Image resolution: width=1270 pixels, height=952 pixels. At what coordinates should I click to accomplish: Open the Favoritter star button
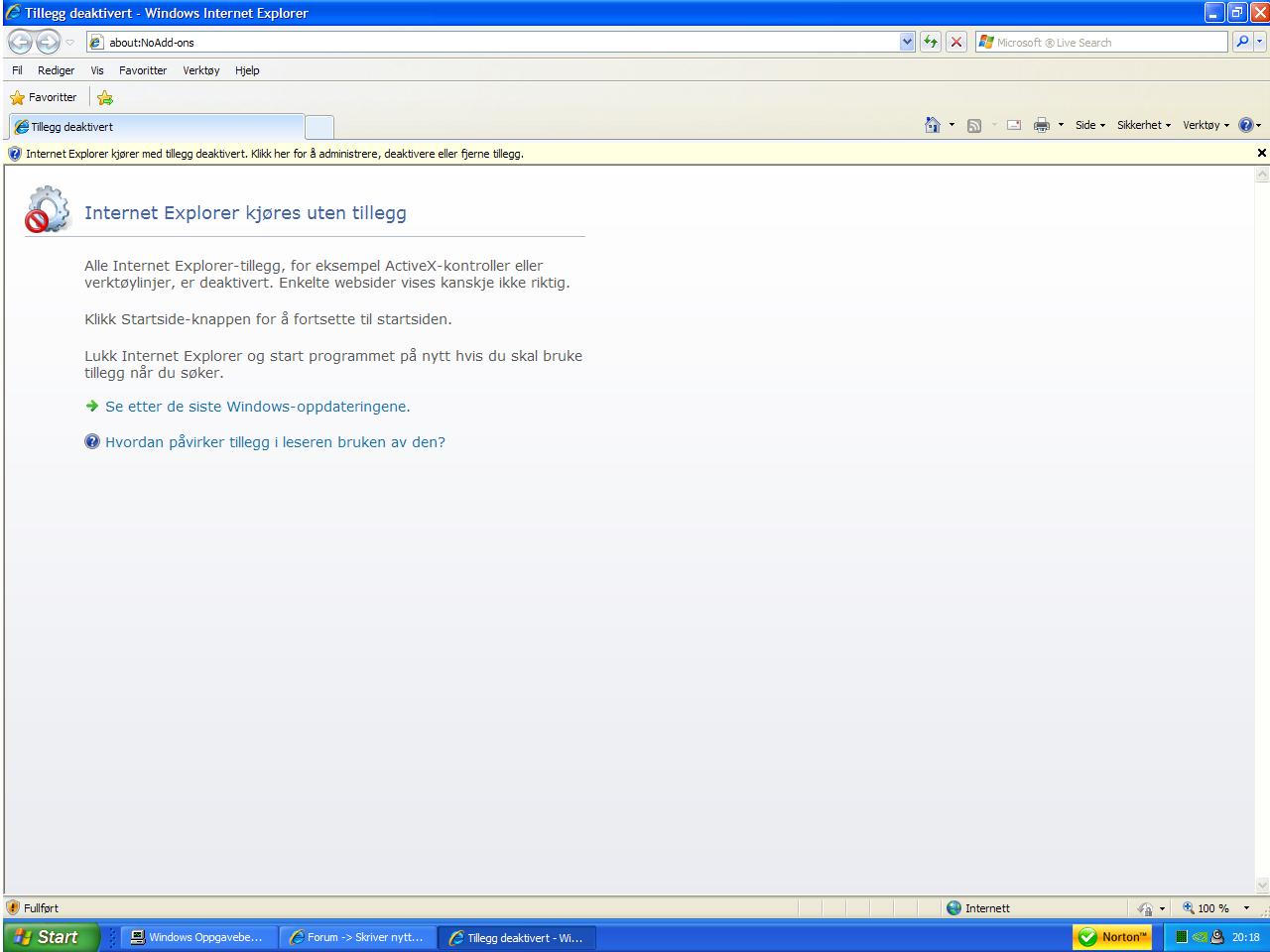pyautogui.click(x=43, y=97)
